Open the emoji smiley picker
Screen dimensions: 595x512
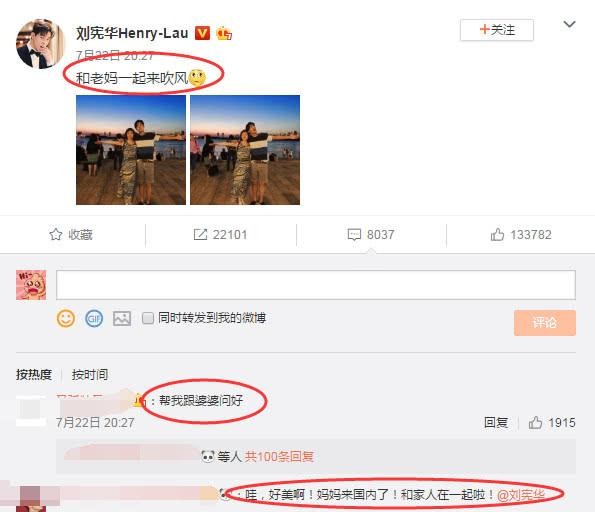[66, 318]
